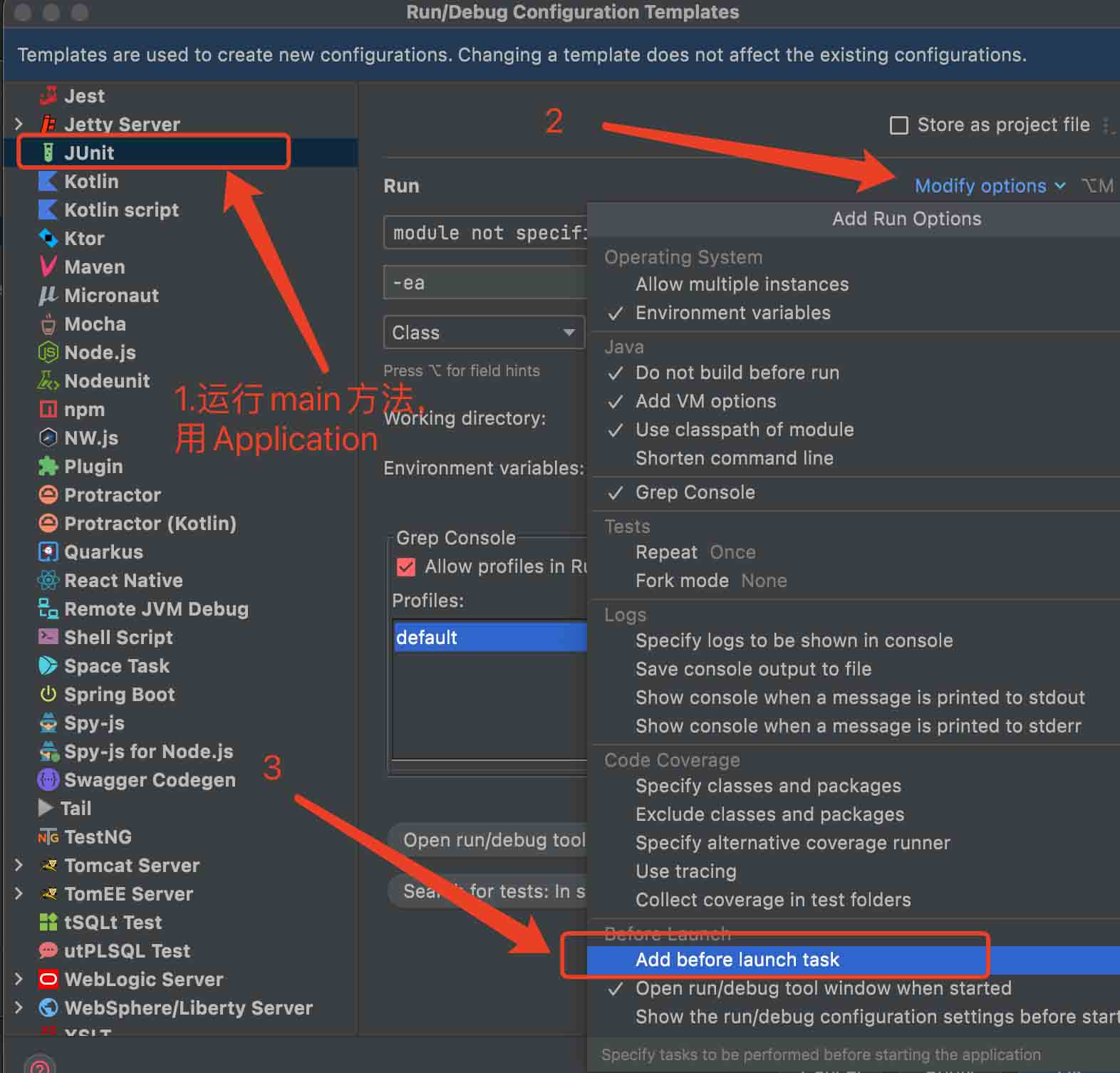
Task: Select the Shell Script terminal icon
Action: tap(48, 637)
